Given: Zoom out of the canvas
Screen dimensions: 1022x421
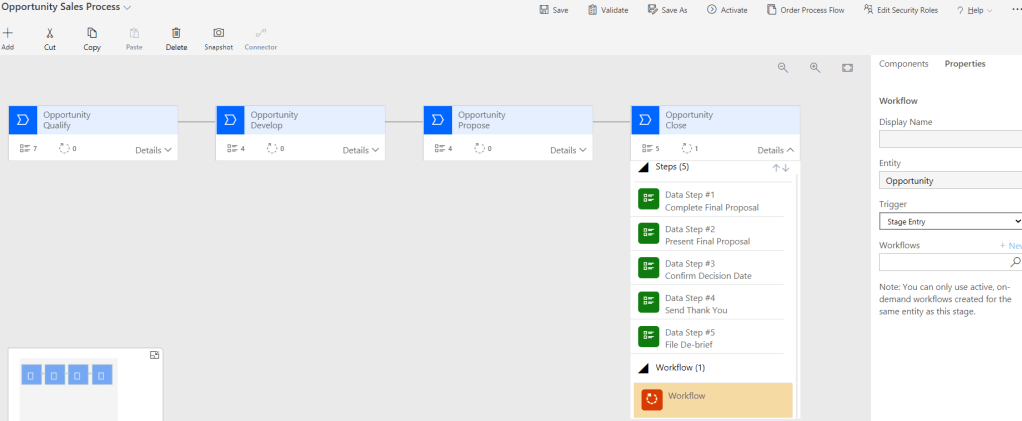Looking at the screenshot, I should tap(783, 67).
